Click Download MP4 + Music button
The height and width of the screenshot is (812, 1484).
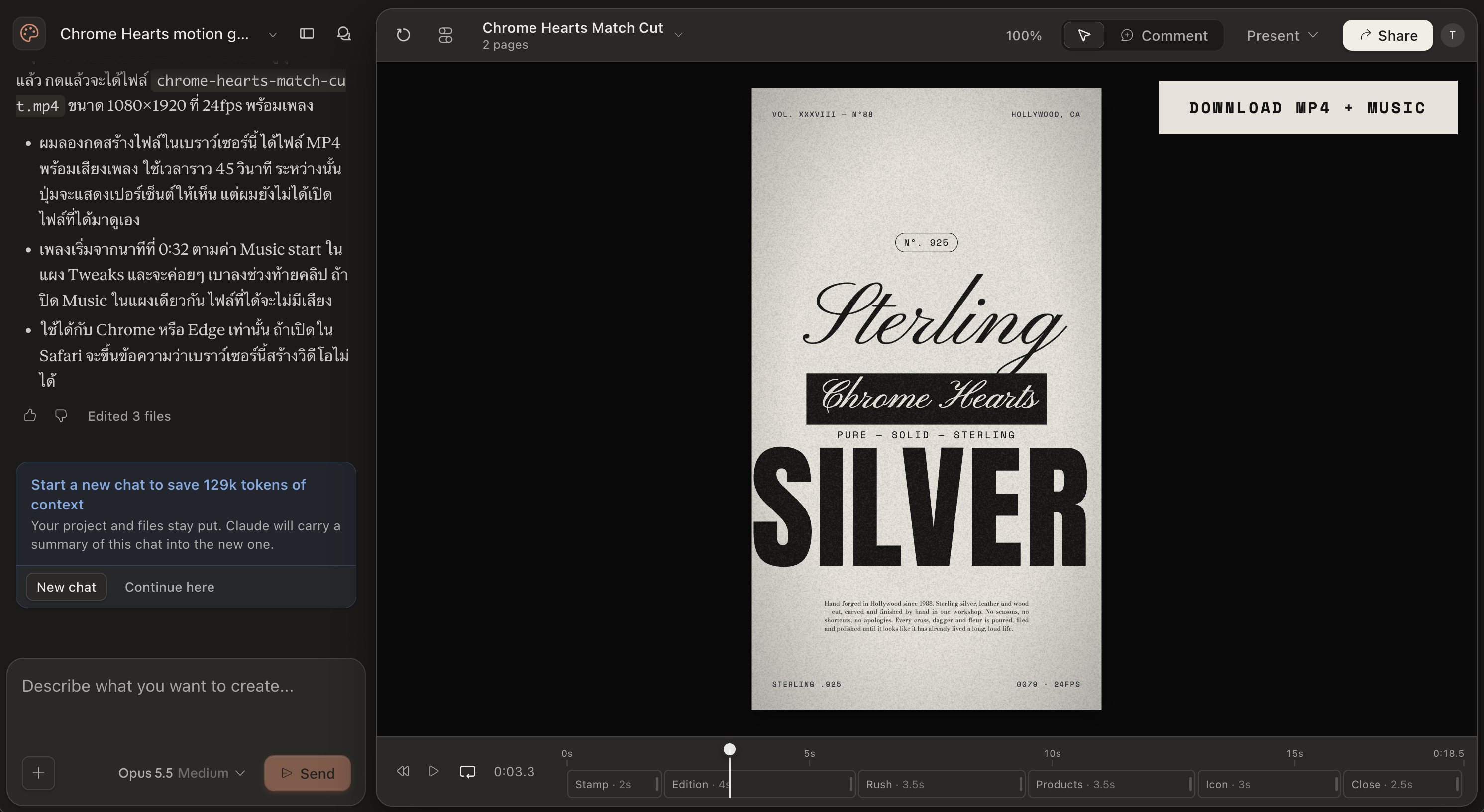(x=1308, y=107)
